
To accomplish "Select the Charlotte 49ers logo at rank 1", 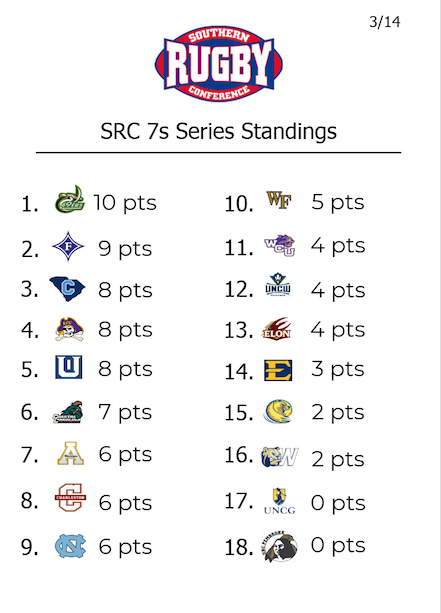I will click(x=70, y=199).
